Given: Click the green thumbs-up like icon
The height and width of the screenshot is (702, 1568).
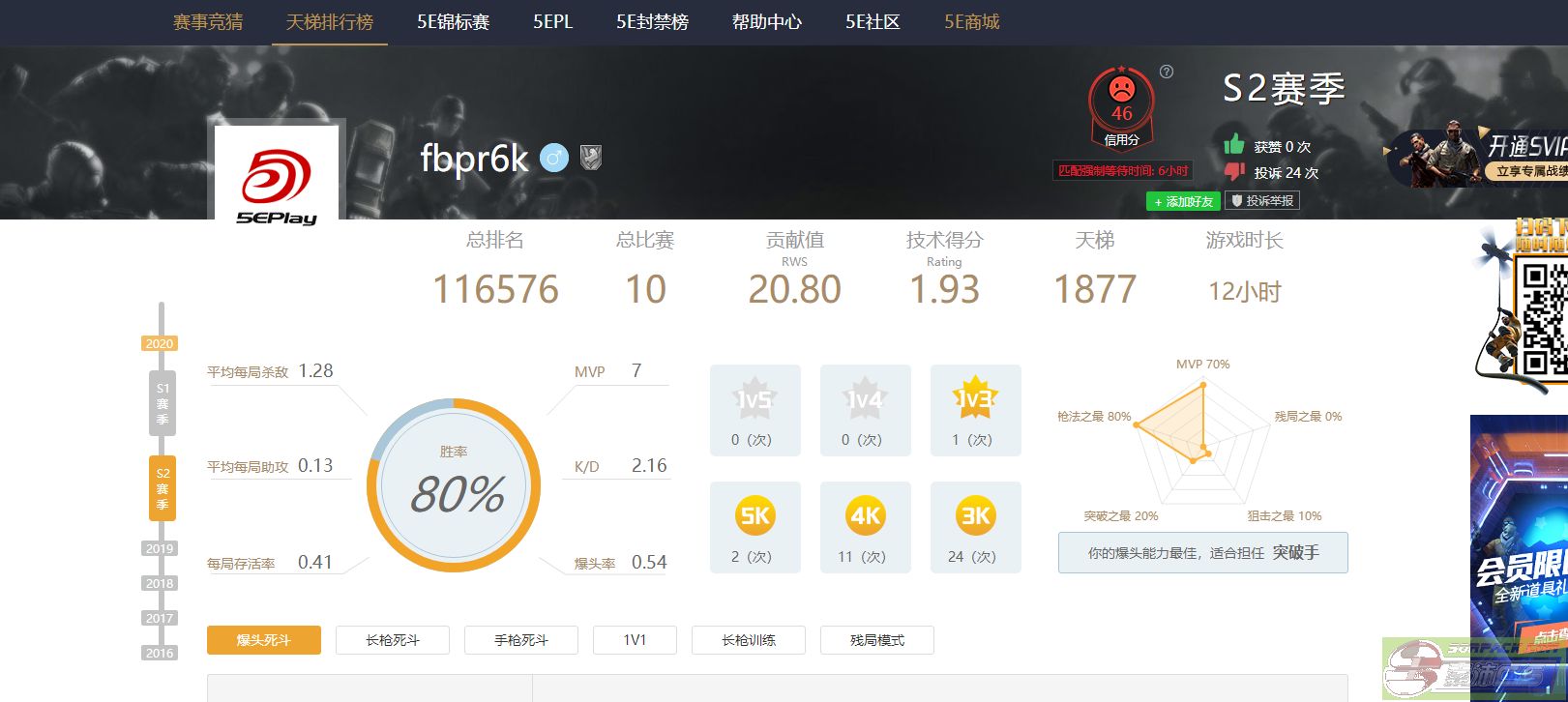Looking at the screenshot, I should tap(1234, 145).
